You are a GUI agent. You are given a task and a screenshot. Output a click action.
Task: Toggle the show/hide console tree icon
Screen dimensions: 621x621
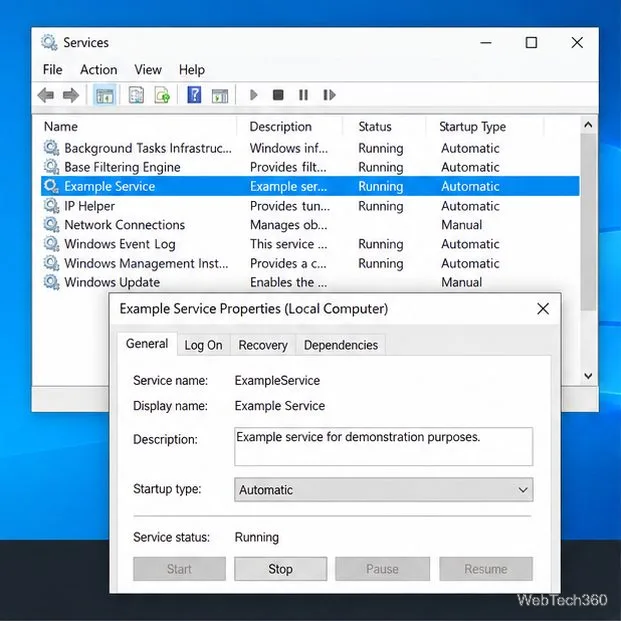105,95
